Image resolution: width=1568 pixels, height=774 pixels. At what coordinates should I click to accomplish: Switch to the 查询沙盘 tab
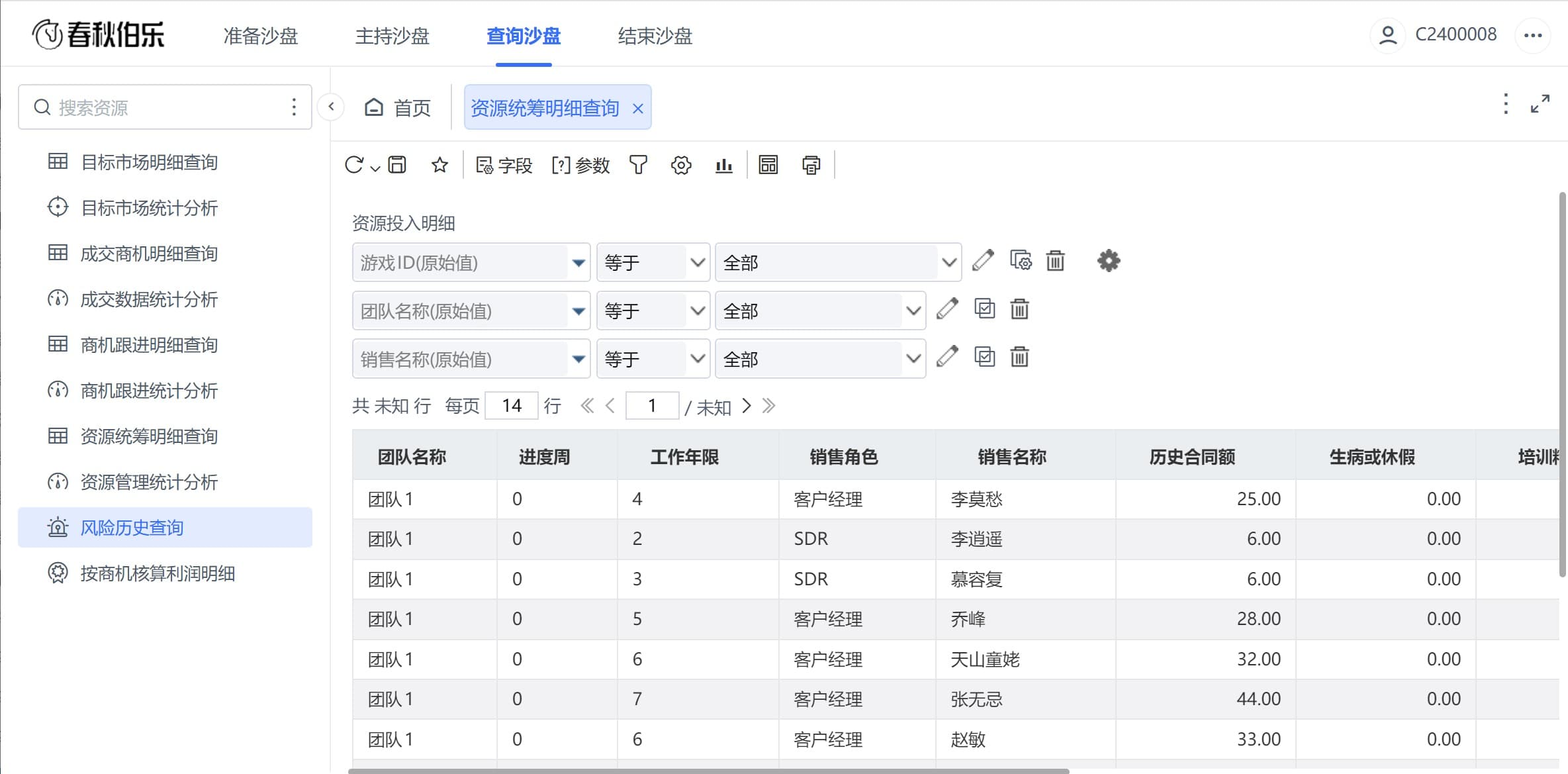click(524, 36)
